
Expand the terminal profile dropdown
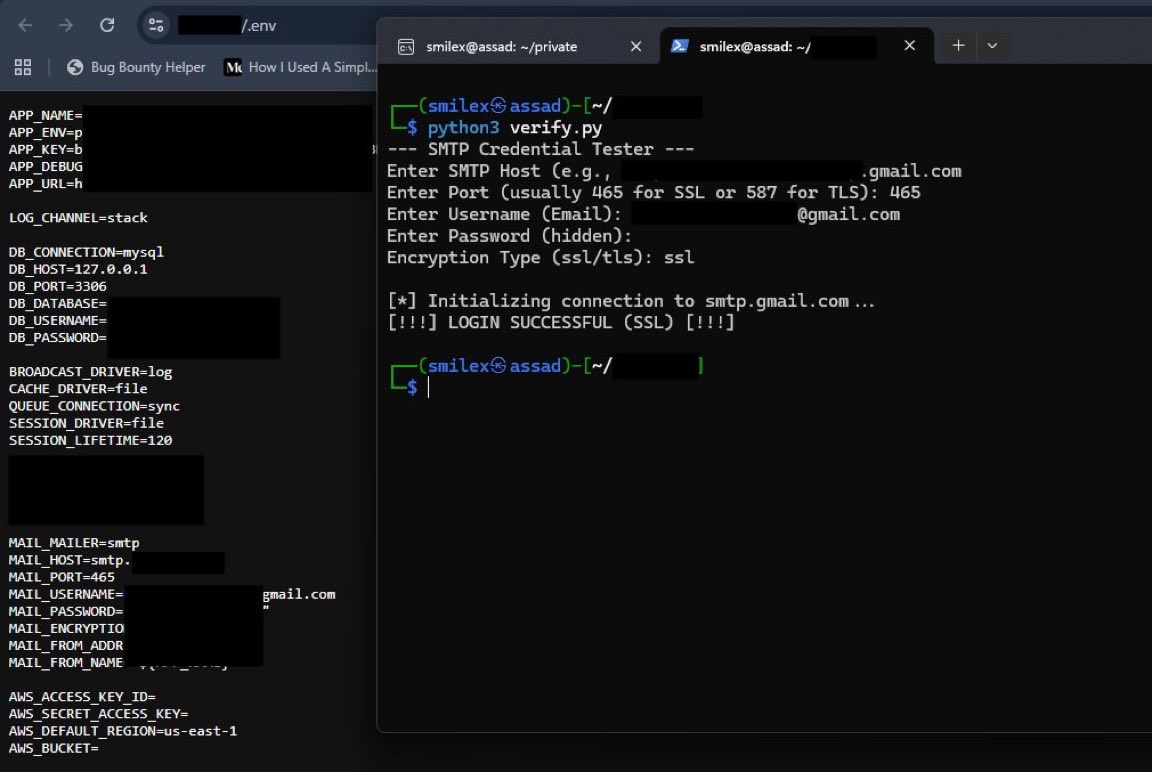(992, 46)
